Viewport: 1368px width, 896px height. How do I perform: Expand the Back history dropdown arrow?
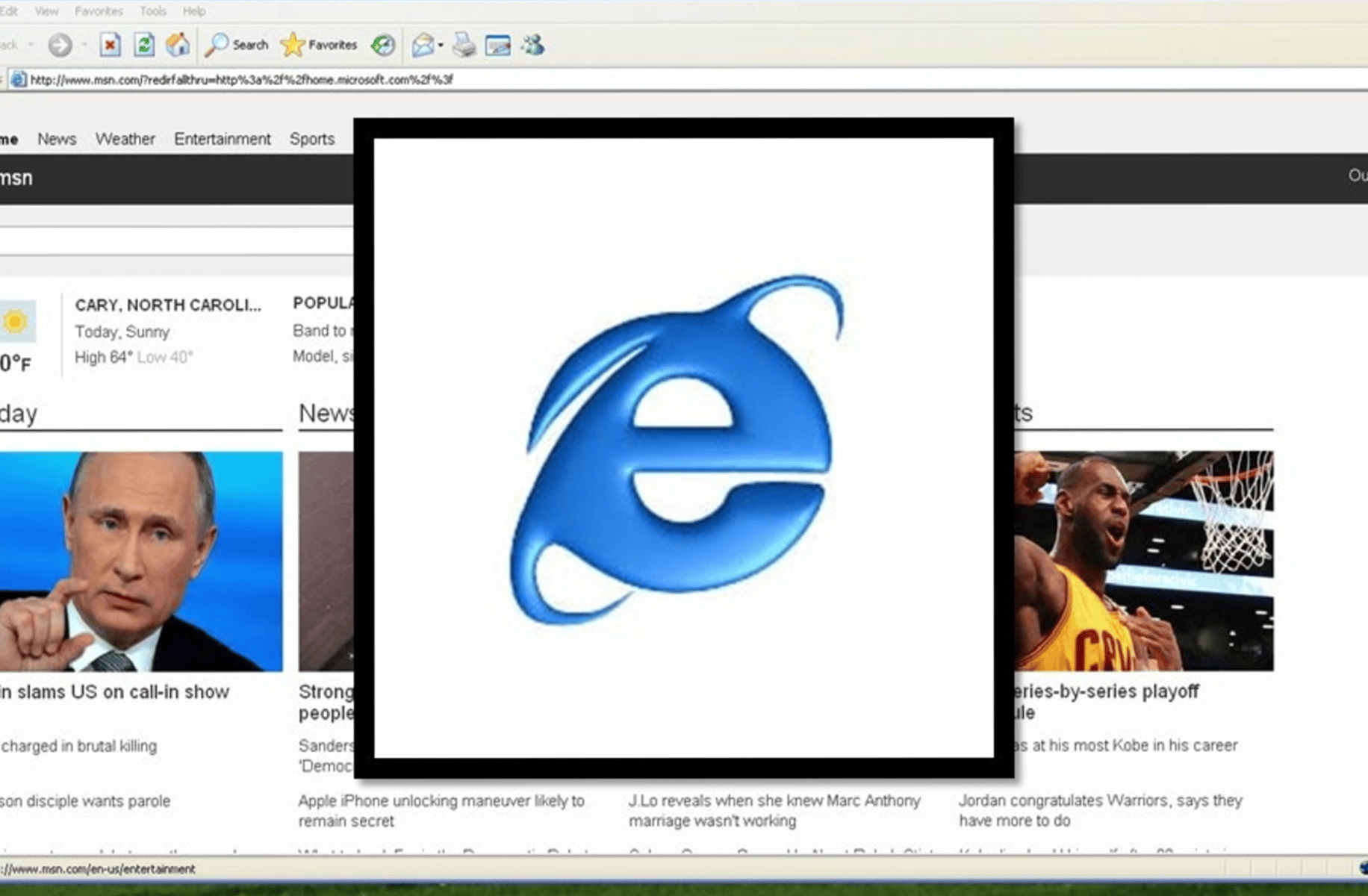31,46
